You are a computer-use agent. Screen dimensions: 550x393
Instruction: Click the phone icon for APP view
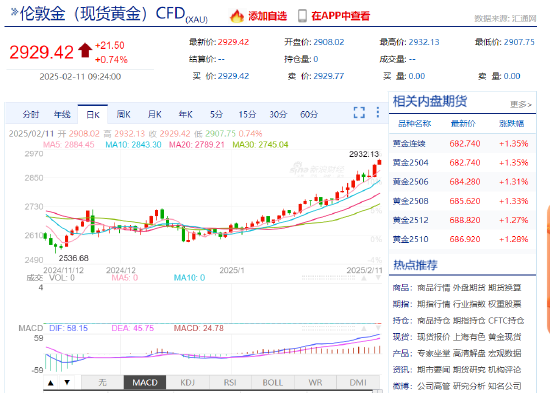[x=302, y=16]
